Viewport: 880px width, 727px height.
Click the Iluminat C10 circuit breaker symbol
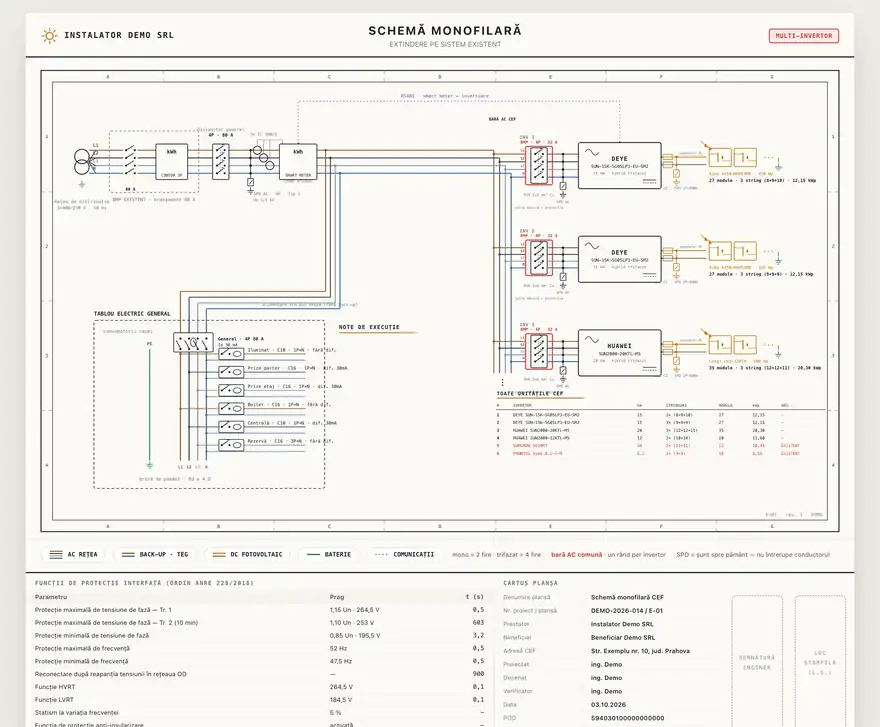231,354
